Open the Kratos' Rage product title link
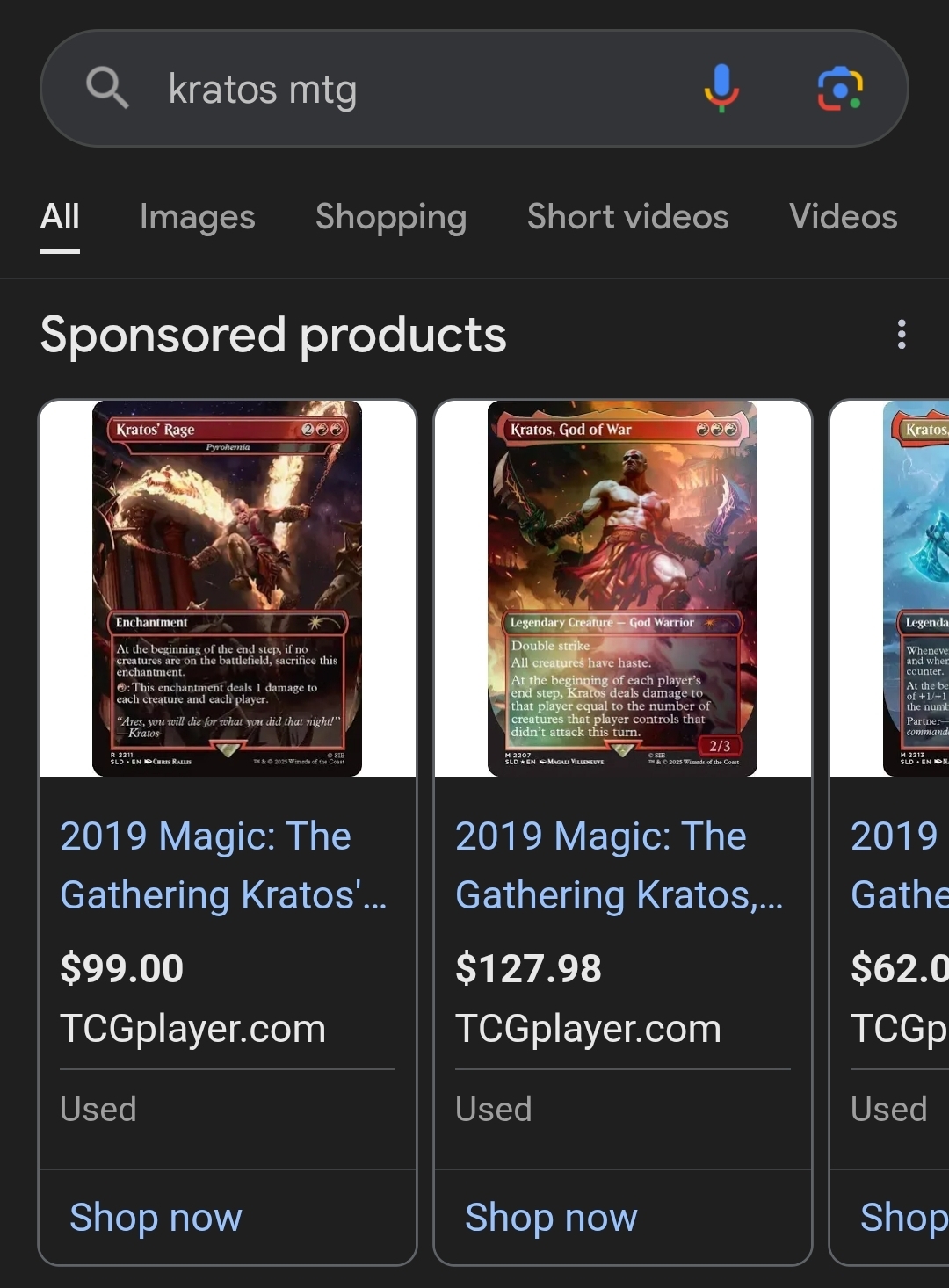Viewport: 949px width, 1288px height. (x=223, y=865)
